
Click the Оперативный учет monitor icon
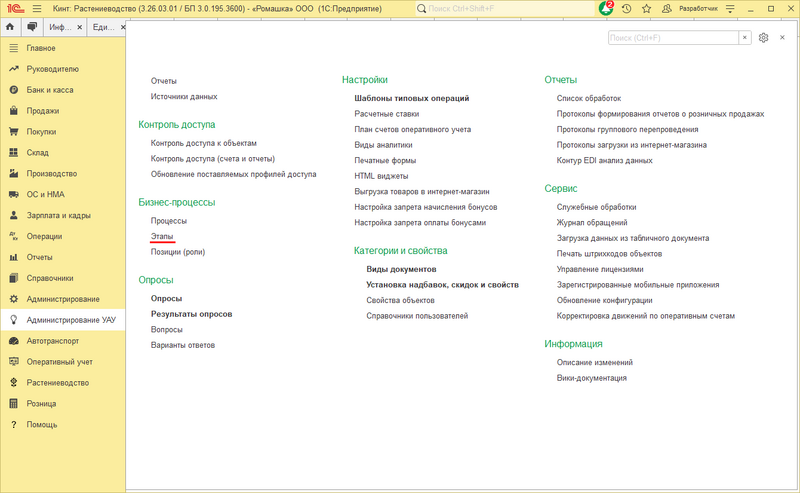coord(14,362)
